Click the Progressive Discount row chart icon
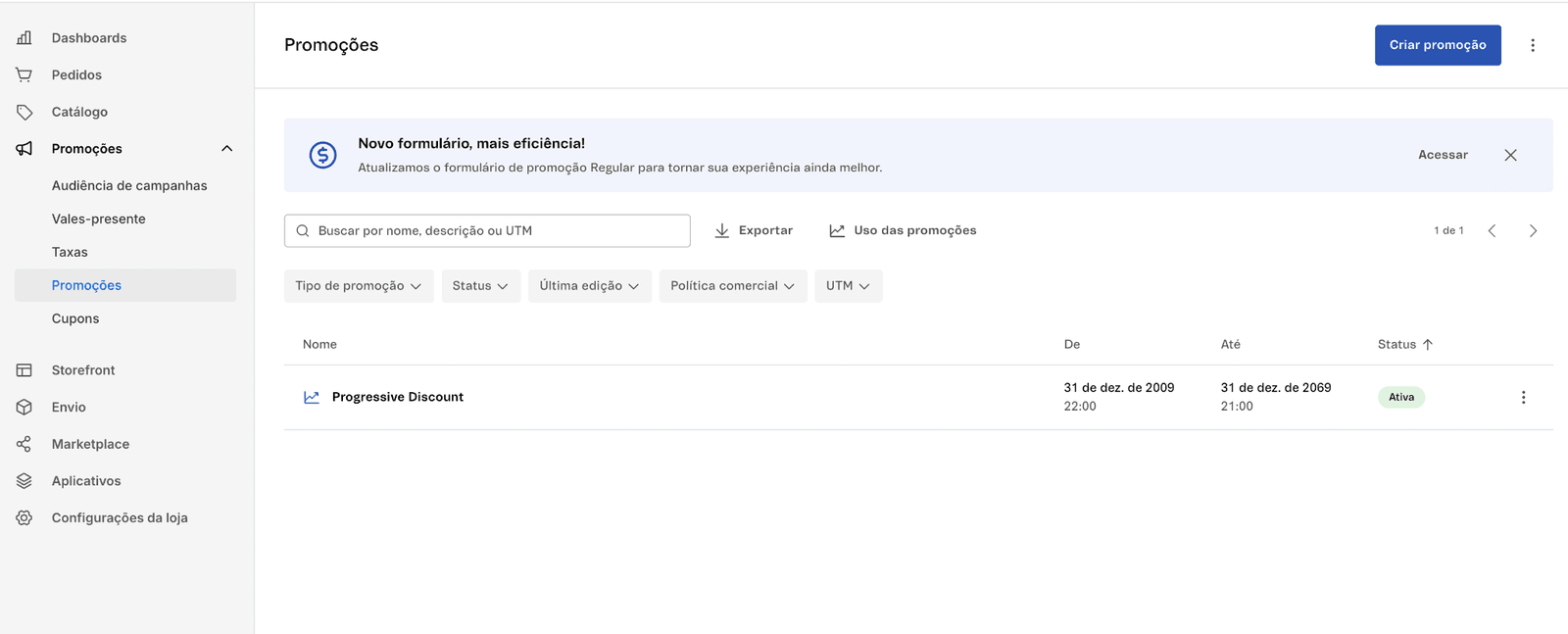Screen dimensions: 1568x634 312,397
